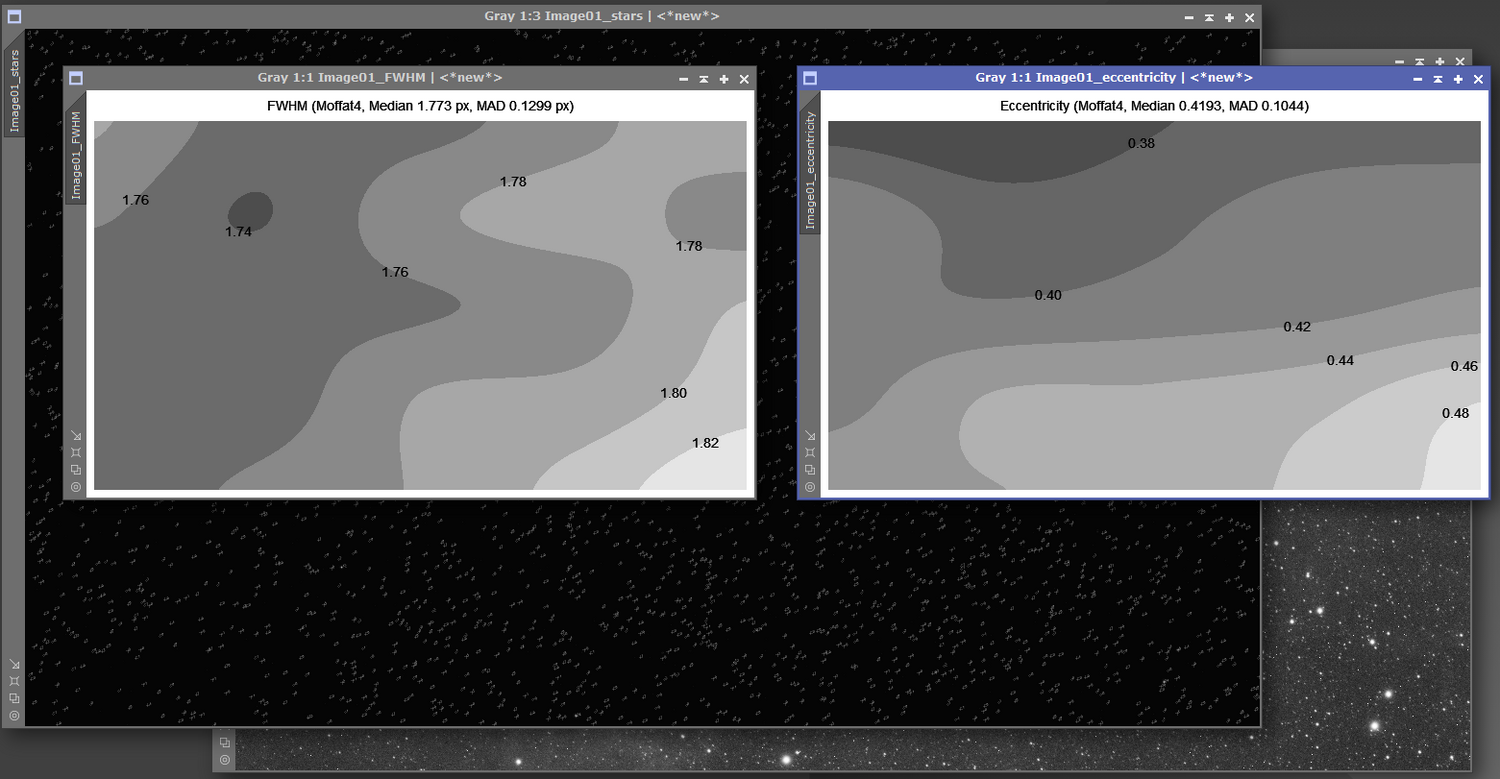Click the zoom-to-fit icon on the FWHM window sidebar
Viewport: 1500px width, 779px height.
click(x=75, y=435)
